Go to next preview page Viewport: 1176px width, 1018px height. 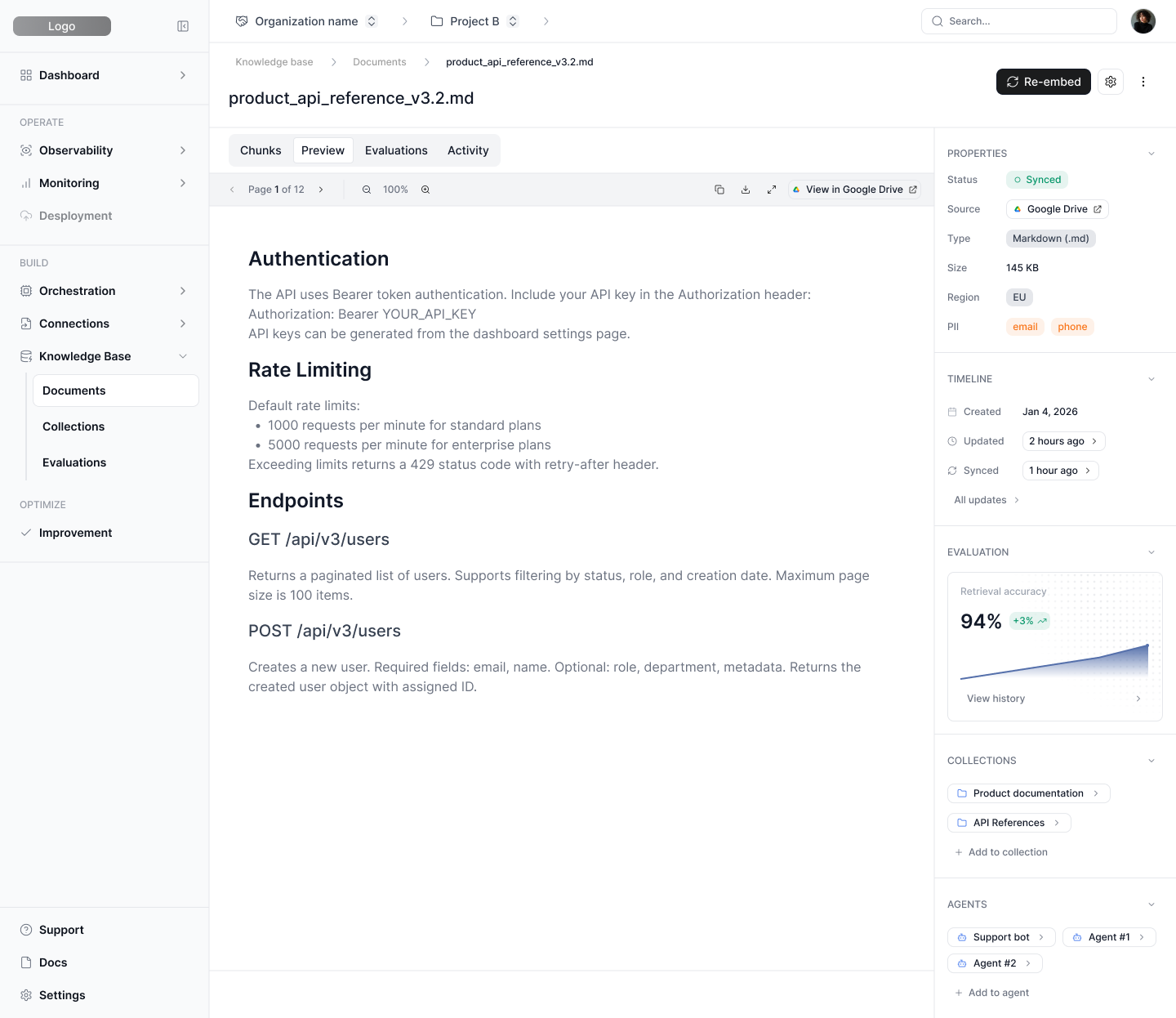point(321,190)
